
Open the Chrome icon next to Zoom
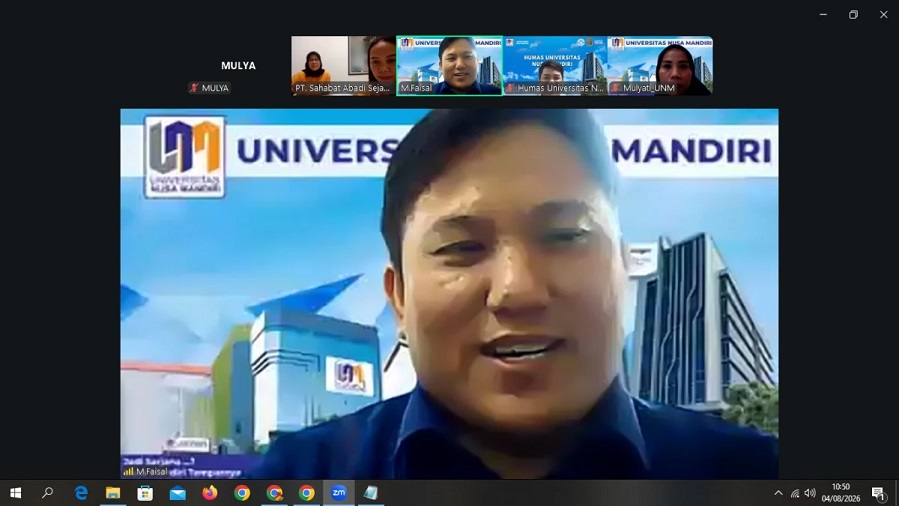click(x=306, y=493)
